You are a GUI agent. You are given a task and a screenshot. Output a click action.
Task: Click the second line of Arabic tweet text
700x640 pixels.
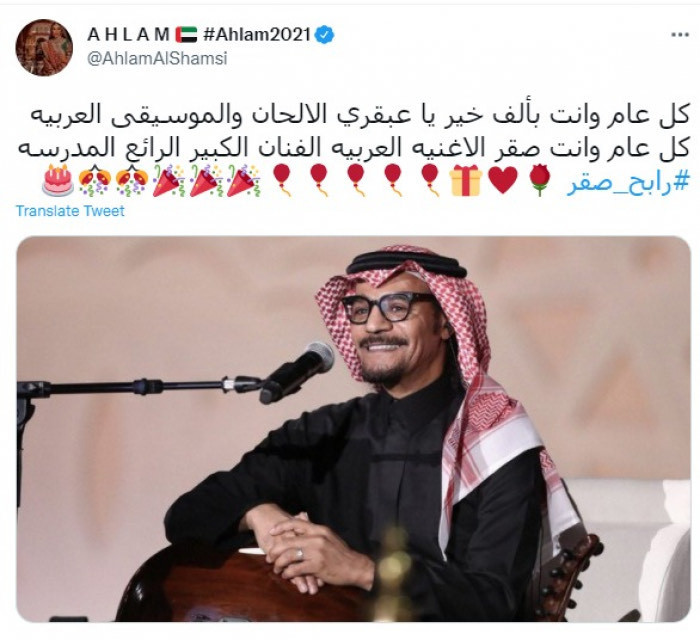354,148
